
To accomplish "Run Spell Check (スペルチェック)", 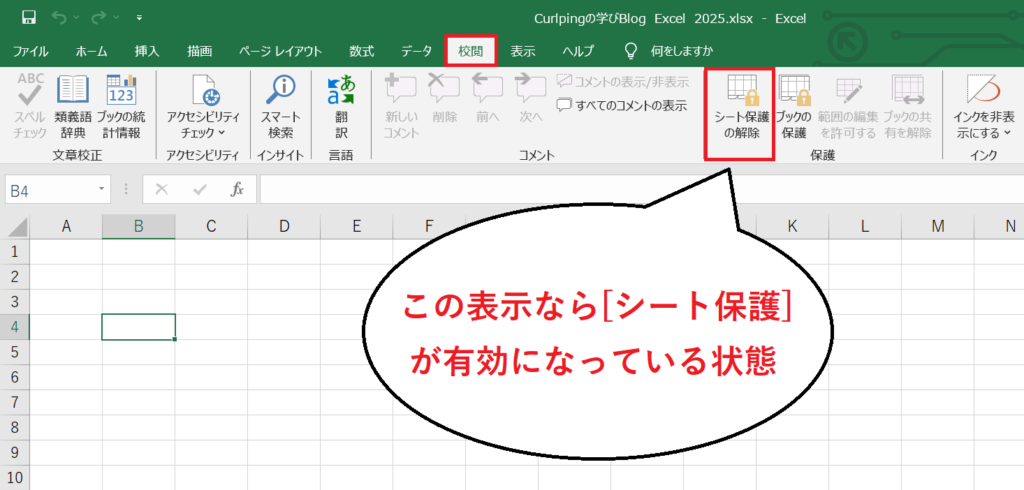I will point(30,108).
